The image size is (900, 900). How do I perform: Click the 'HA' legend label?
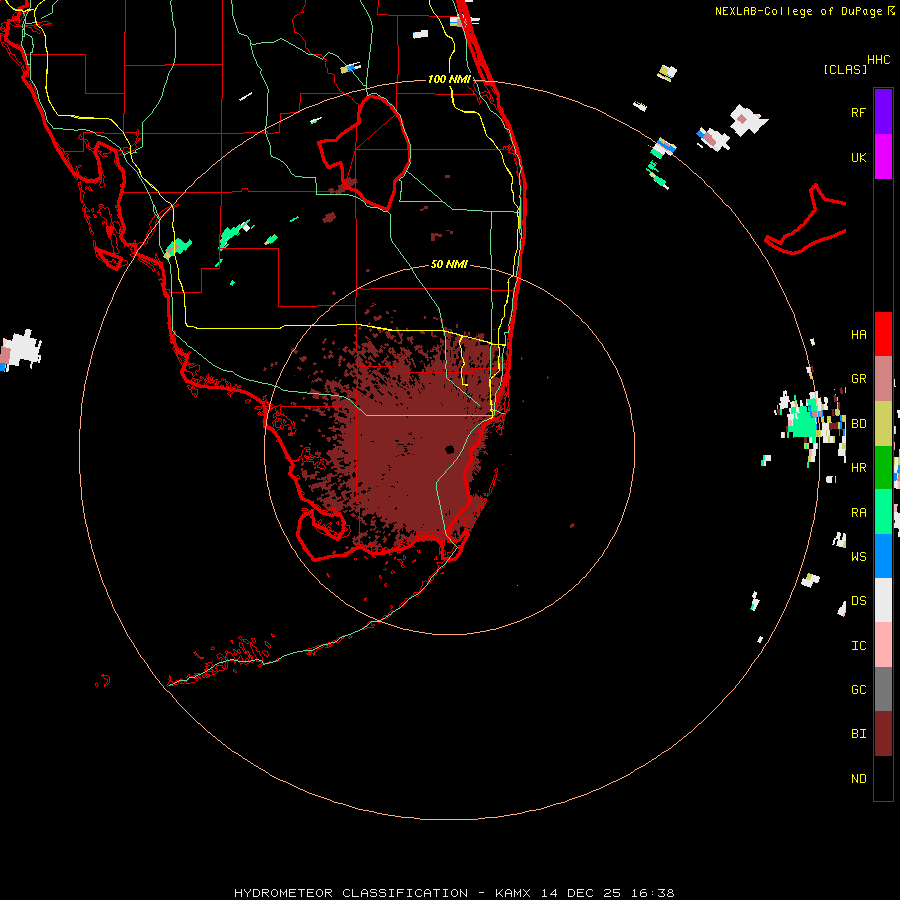pyautogui.click(x=858, y=335)
